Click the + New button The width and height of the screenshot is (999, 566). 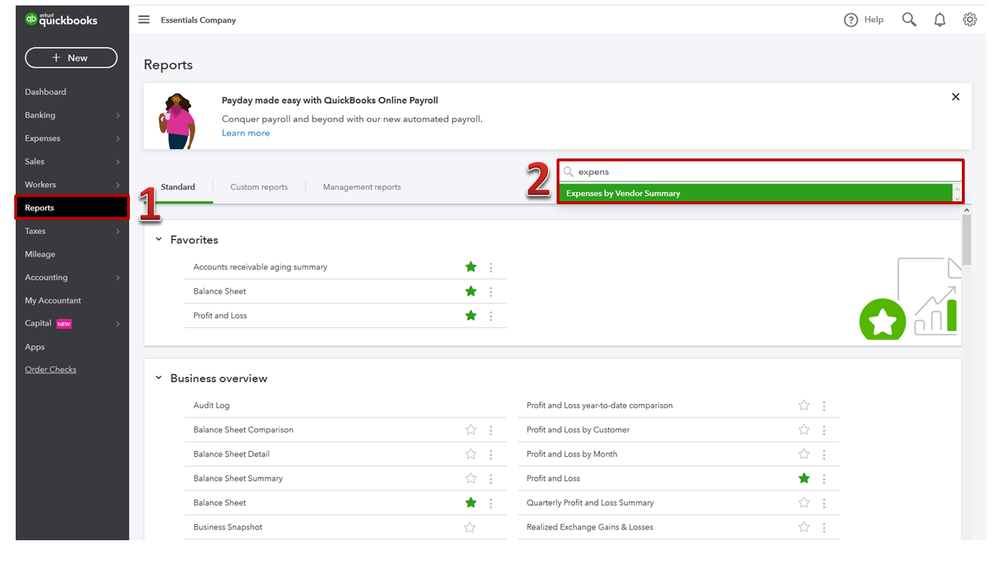pyautogui.click(x=71, y=57)
